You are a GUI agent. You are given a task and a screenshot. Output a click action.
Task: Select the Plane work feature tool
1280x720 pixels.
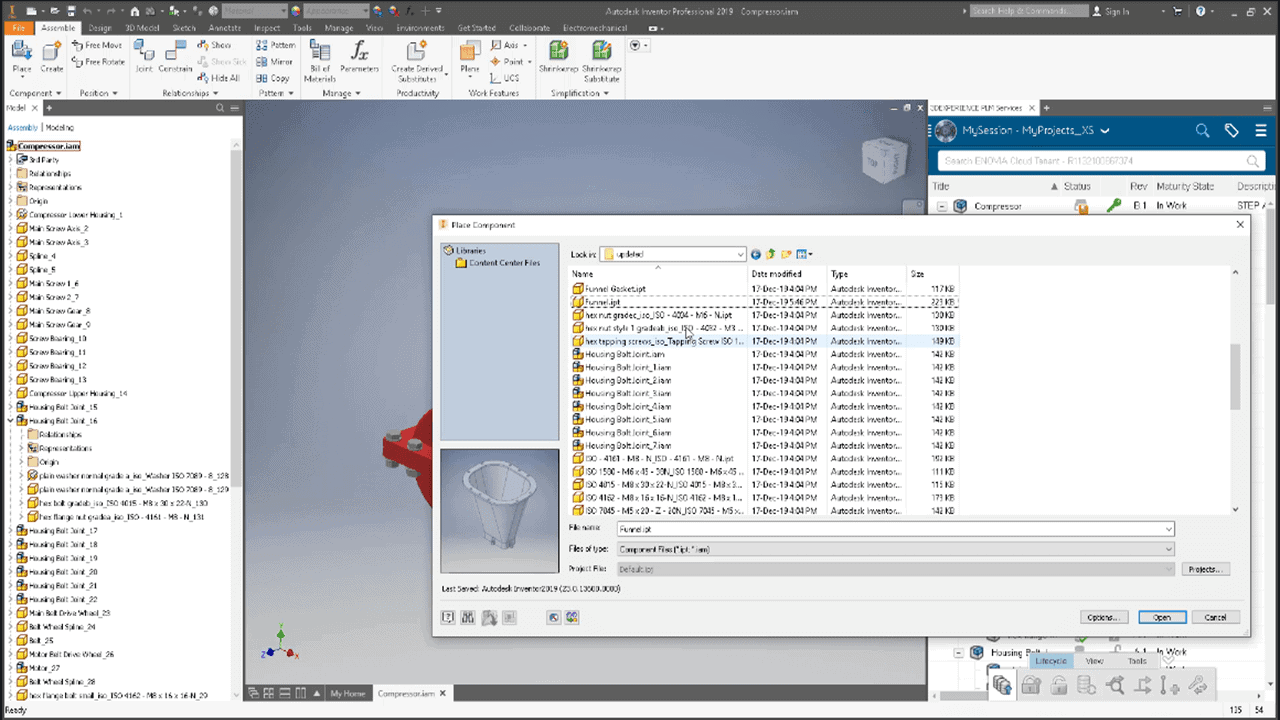point(470,57)
